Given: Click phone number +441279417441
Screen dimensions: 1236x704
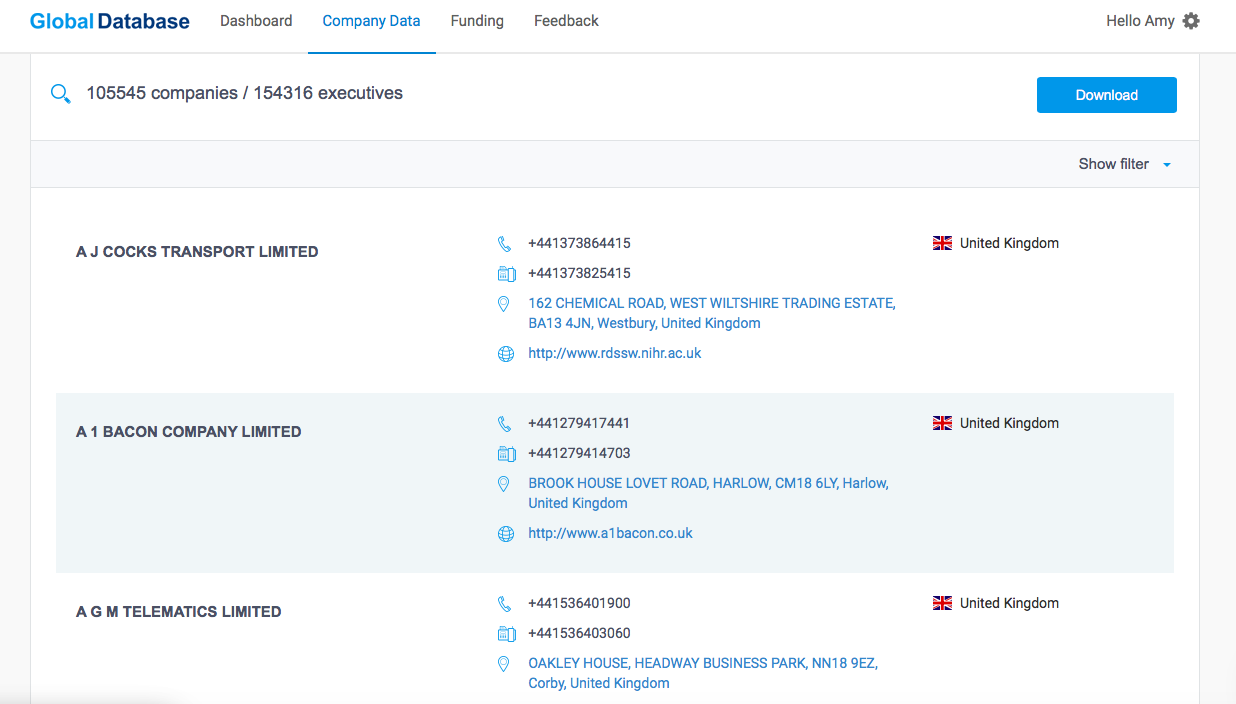Looking at the screenshot, I should pos(579,423).
